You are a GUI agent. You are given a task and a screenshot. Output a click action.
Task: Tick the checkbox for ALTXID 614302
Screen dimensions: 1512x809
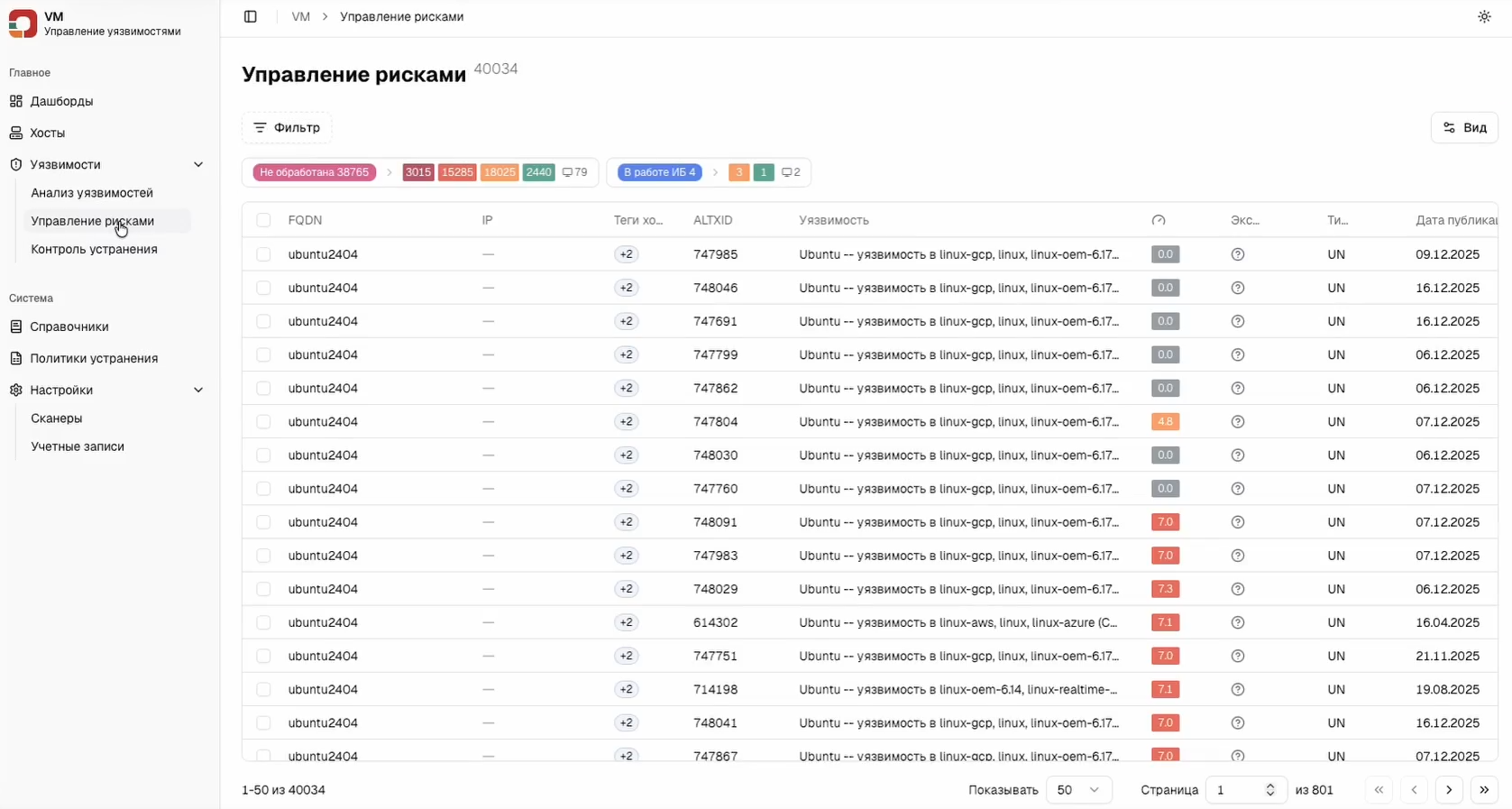point(263,623)
